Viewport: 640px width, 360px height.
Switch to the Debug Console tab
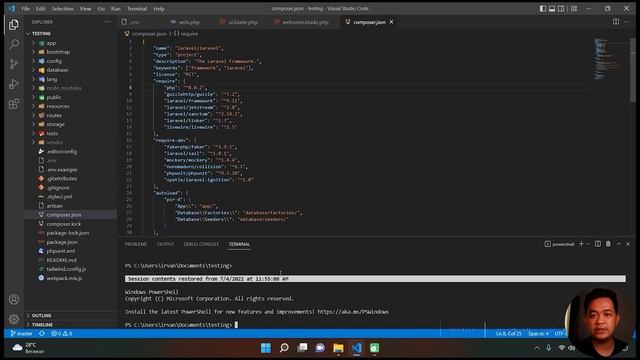coord(201,244)
